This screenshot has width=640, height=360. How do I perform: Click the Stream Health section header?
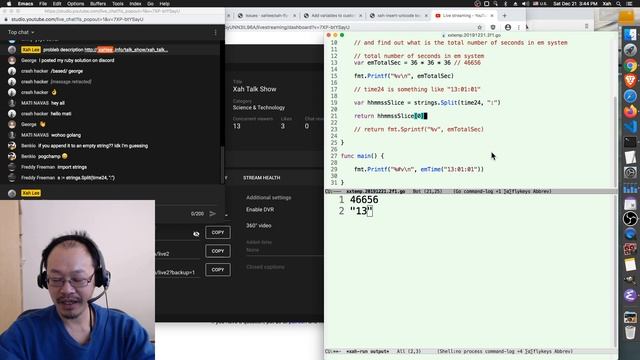click(x=261, y=178)
